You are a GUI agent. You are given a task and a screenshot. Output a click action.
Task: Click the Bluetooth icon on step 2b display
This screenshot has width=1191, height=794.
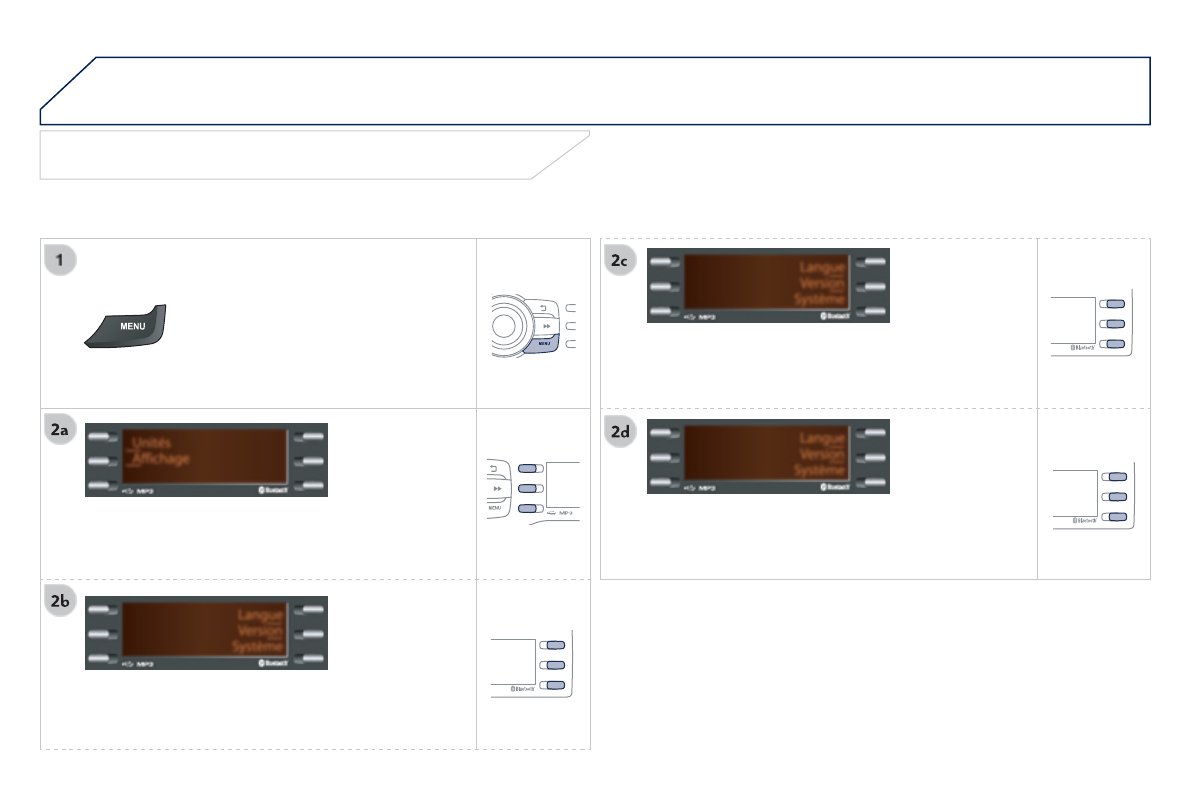tap(274, 663)
